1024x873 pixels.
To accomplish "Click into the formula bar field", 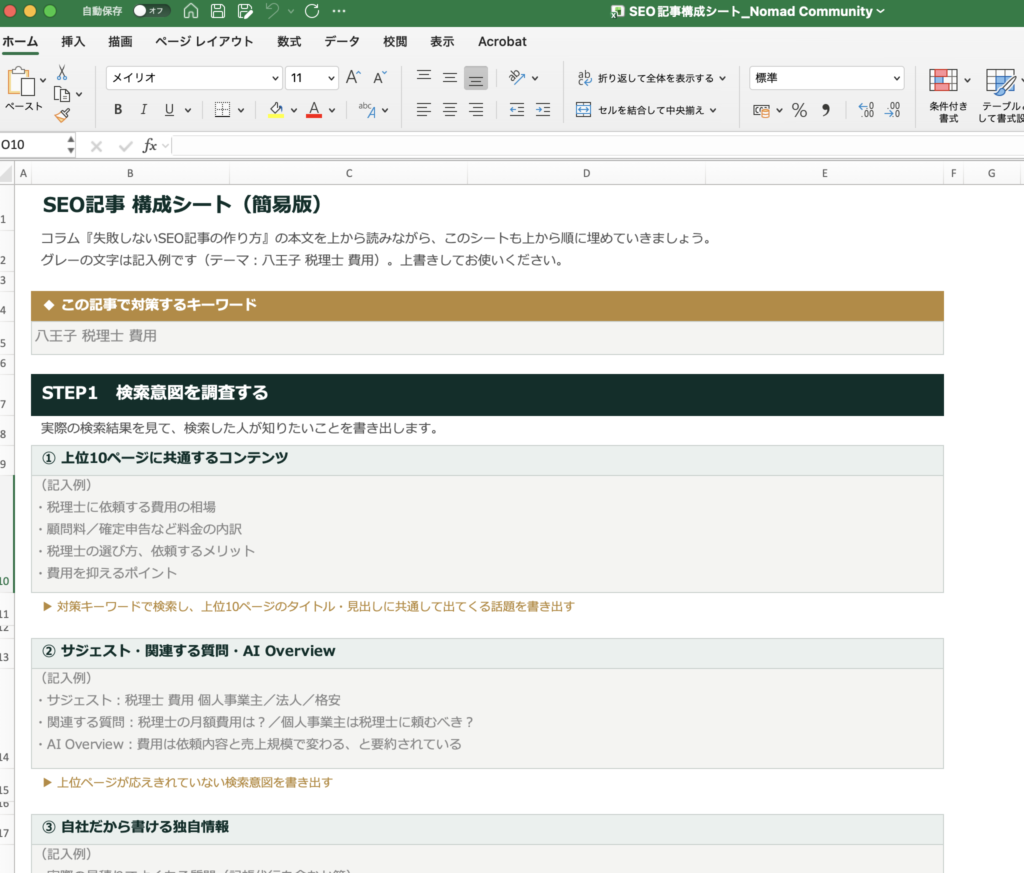I will point(598,145).
